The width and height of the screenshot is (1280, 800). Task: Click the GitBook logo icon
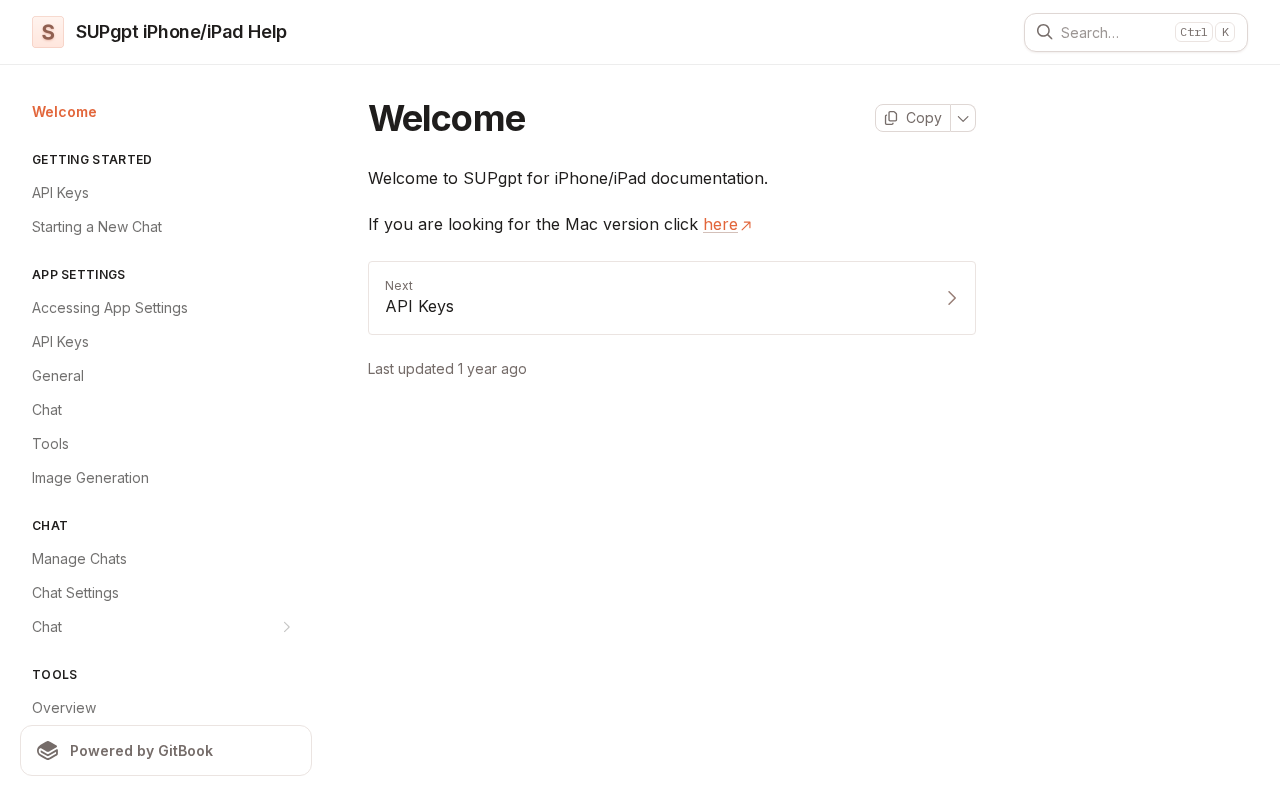[48, 751]
